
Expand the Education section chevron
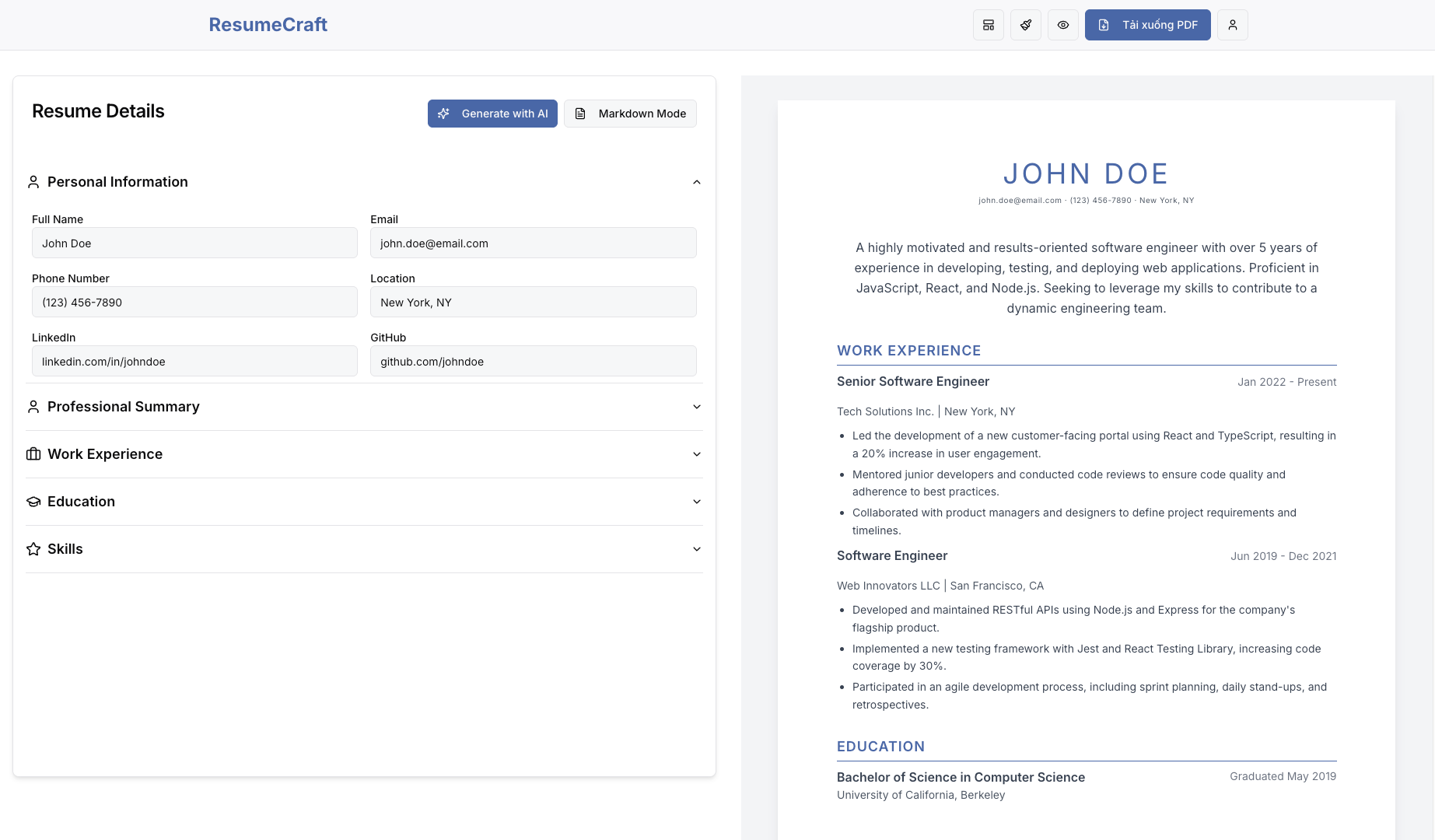[697, 502]
